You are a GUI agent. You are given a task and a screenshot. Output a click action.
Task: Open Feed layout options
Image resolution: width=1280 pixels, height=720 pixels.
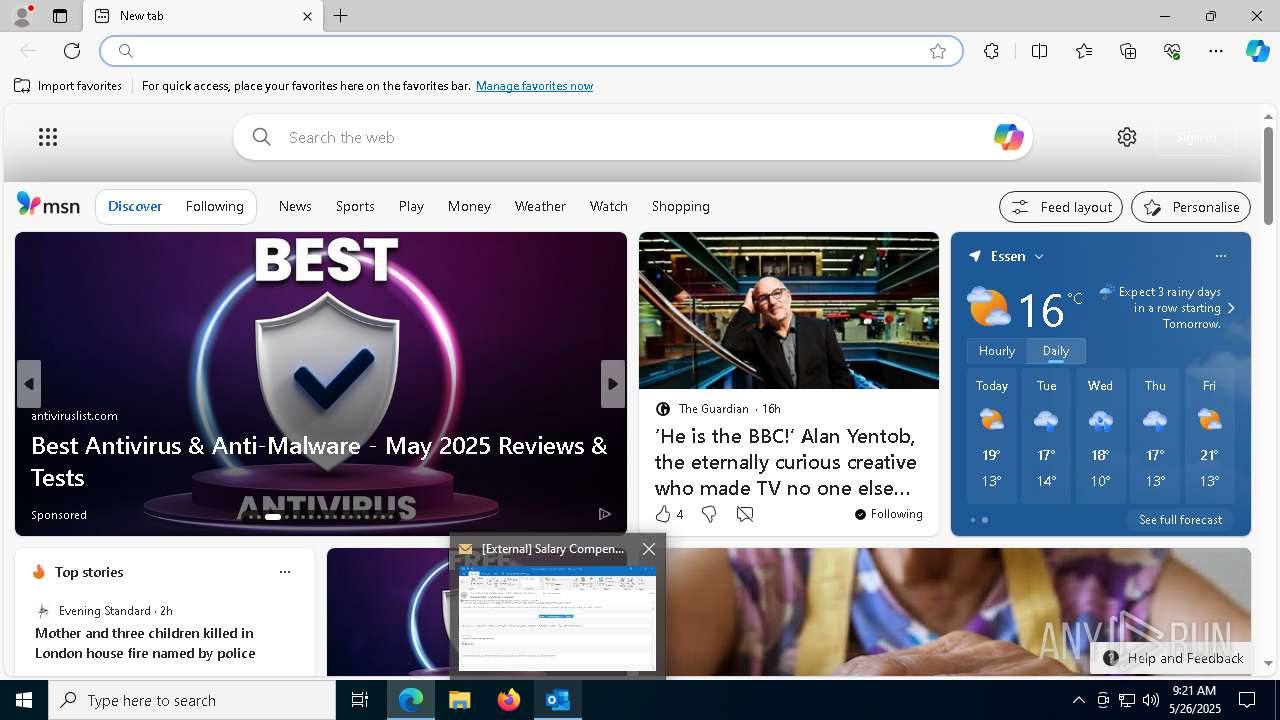coord(1061,207)
